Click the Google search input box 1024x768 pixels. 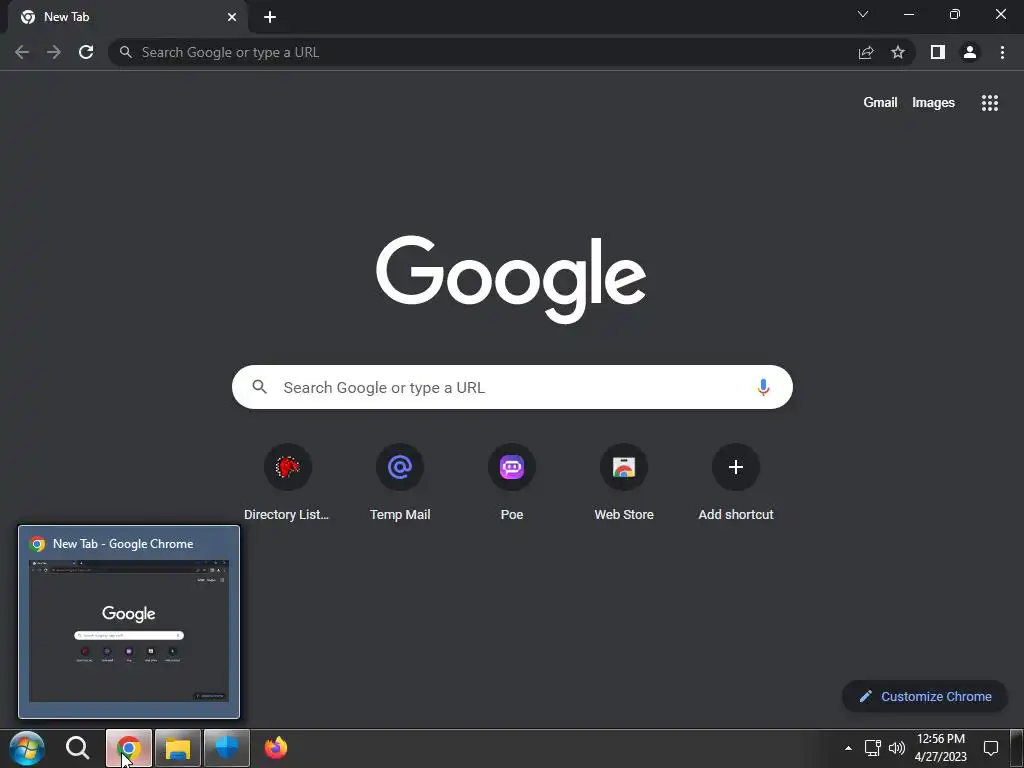[x=512, y=387]
